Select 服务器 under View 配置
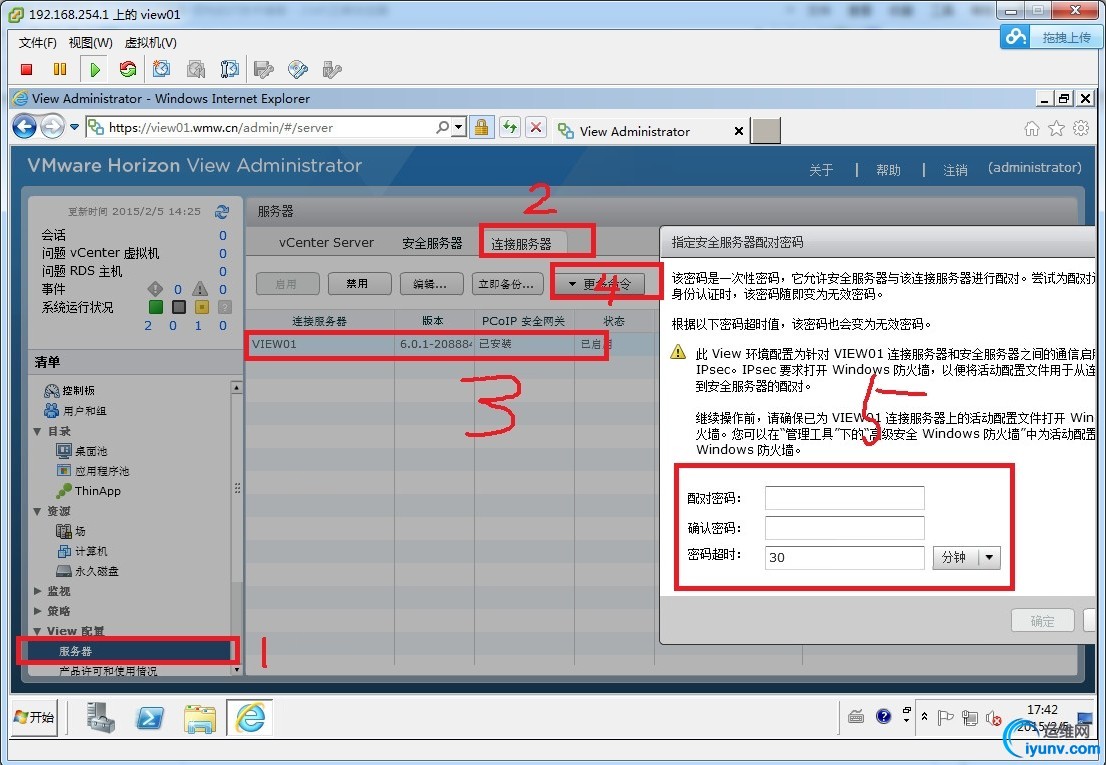Screen dimensions: 1106x765 tap(75, 651)
